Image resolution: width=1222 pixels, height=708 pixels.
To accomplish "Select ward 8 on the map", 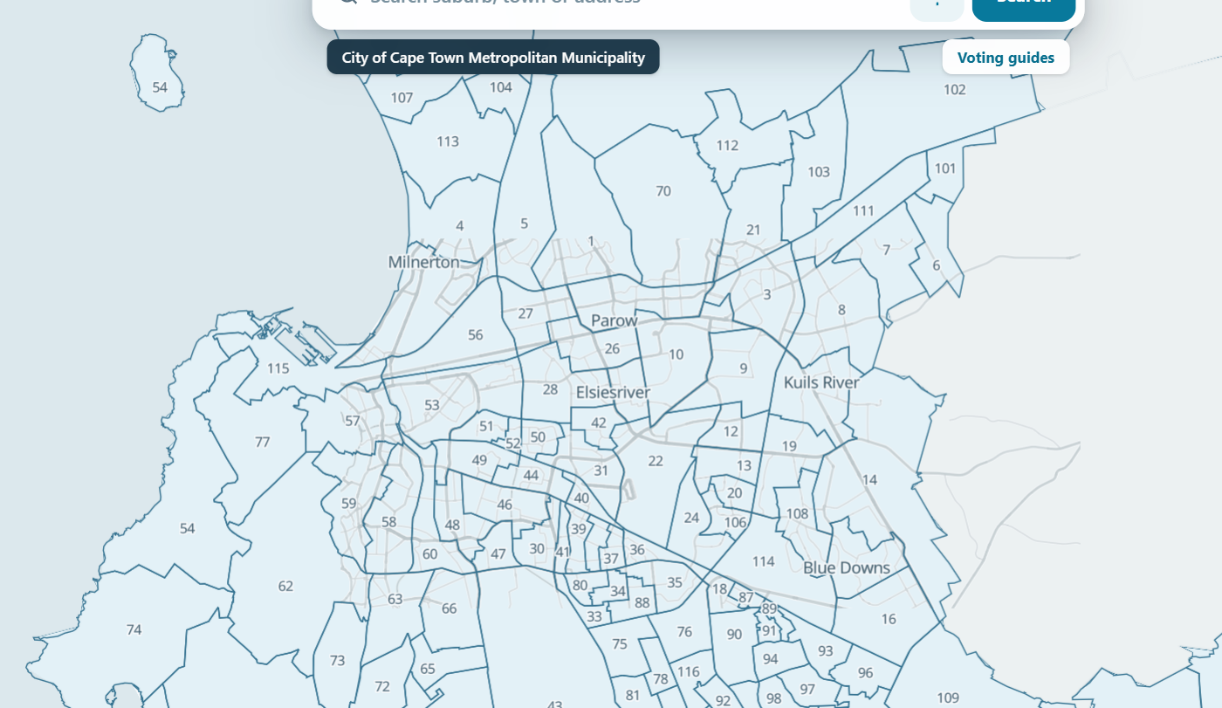I will (841, 310).
